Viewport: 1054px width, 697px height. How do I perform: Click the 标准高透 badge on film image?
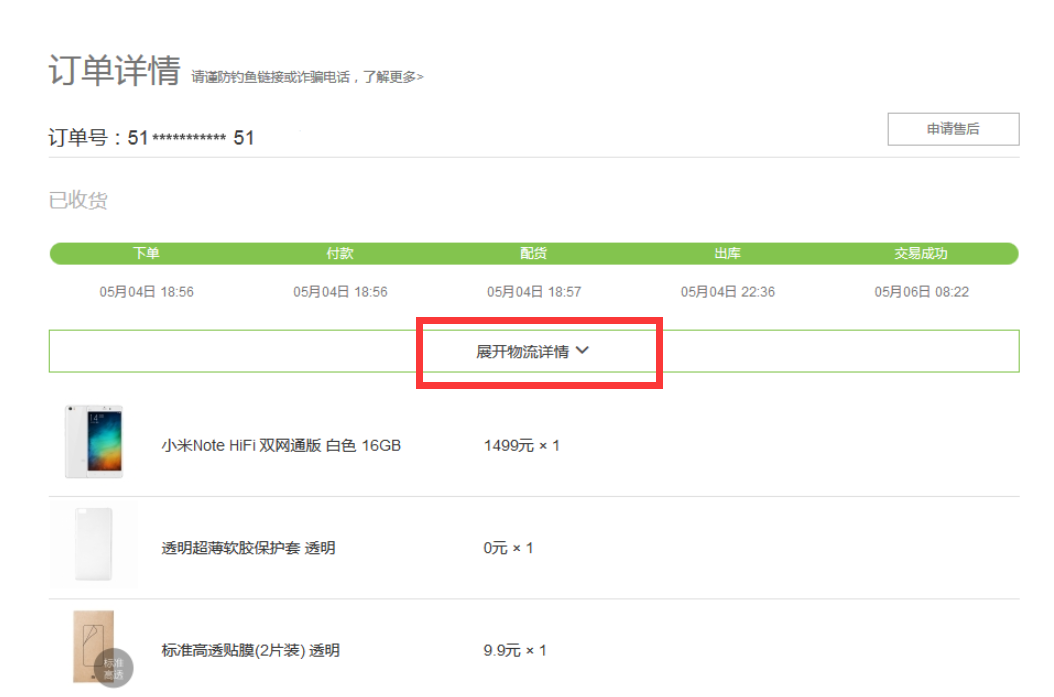click(113, 668)
